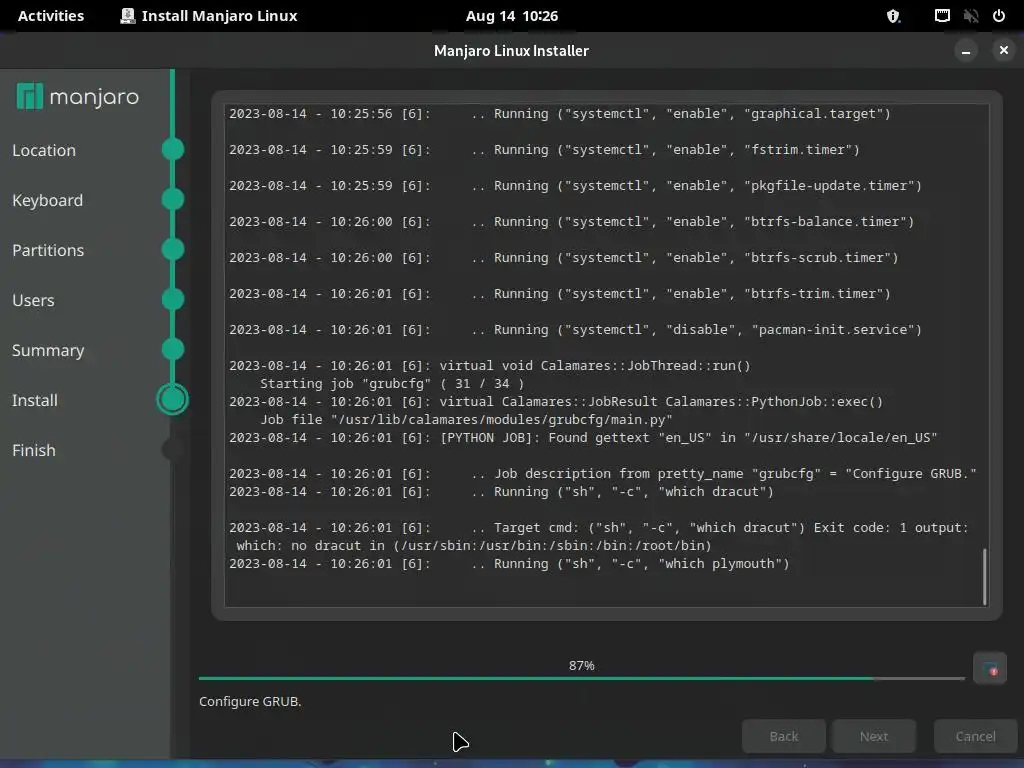The width and height of the screenshot is (1024, 768).
Task: Click log line enabling "btrfs-scrub.timer"
Action: tap(564, 257)
